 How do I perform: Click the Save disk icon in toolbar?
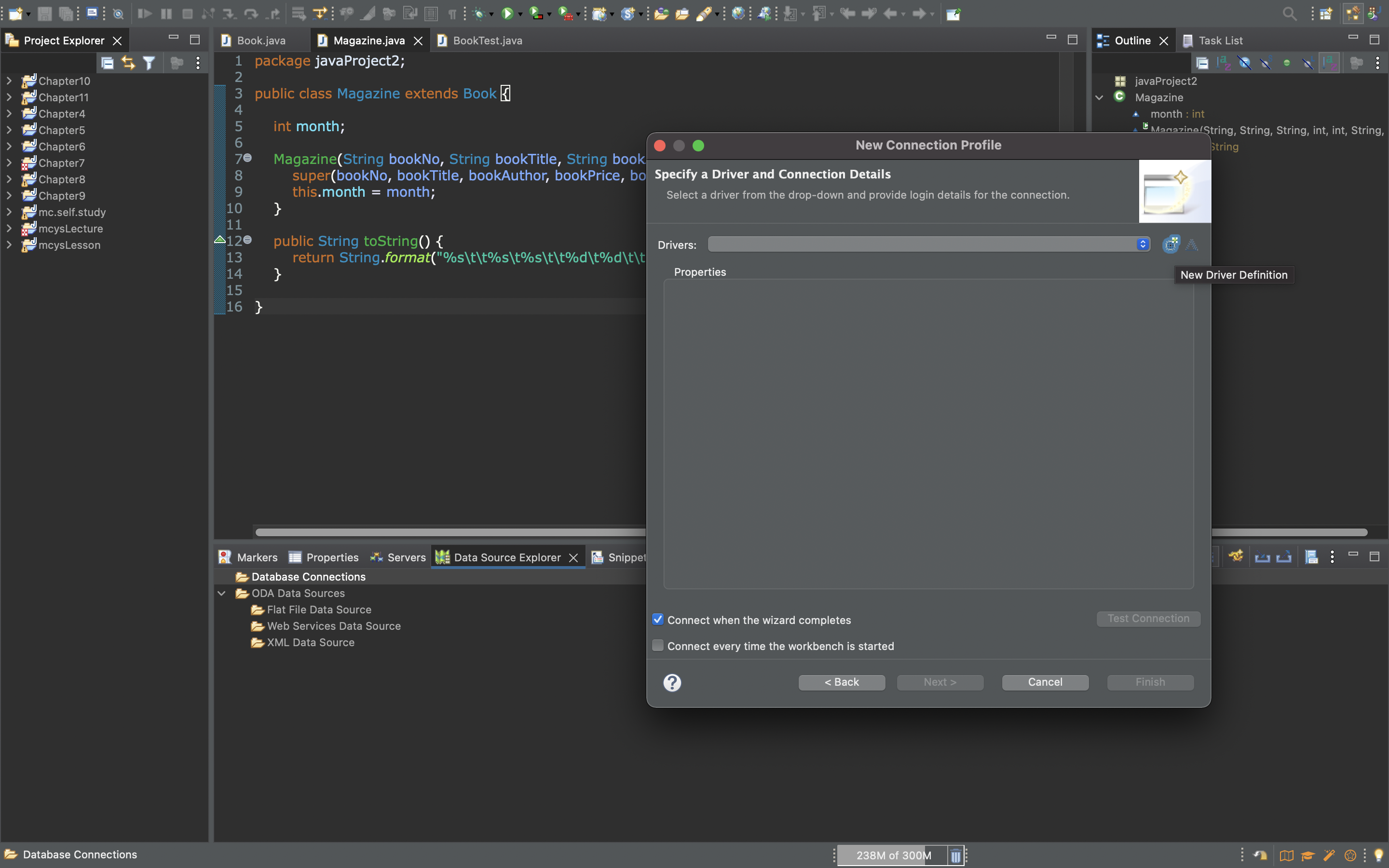coord(45,14)
